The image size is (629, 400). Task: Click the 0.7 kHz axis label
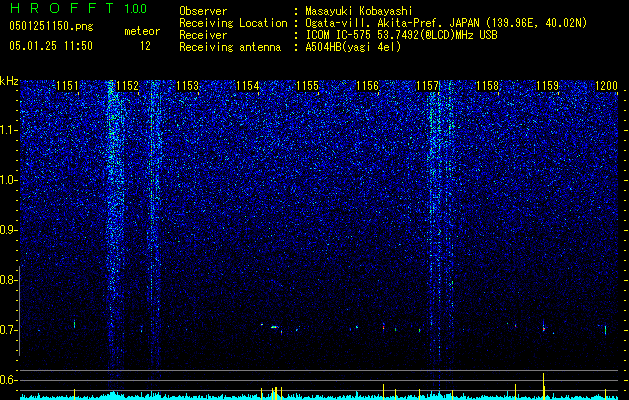click(9, 330)
